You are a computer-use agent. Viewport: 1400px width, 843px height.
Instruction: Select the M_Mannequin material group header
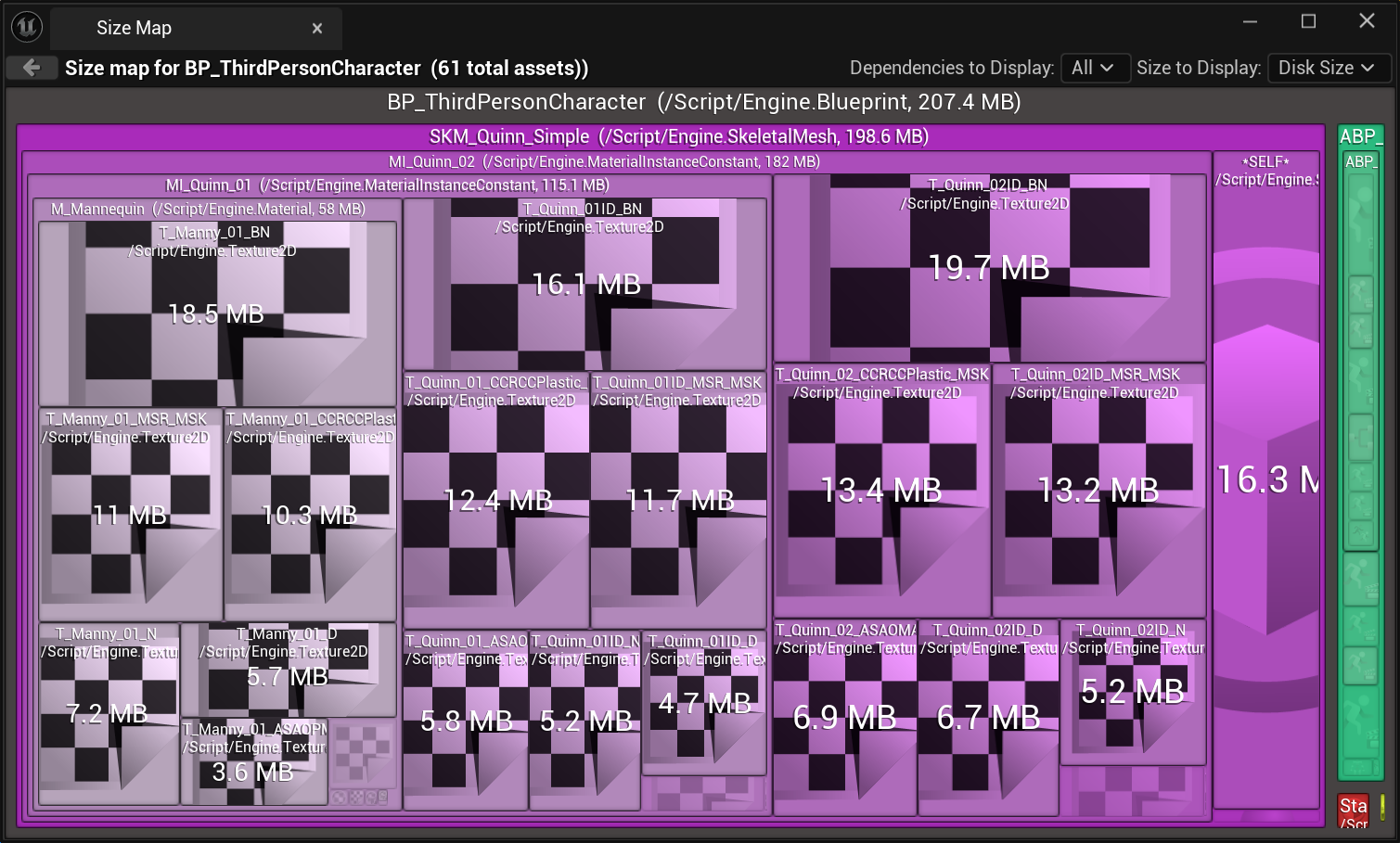click(208, 209)
